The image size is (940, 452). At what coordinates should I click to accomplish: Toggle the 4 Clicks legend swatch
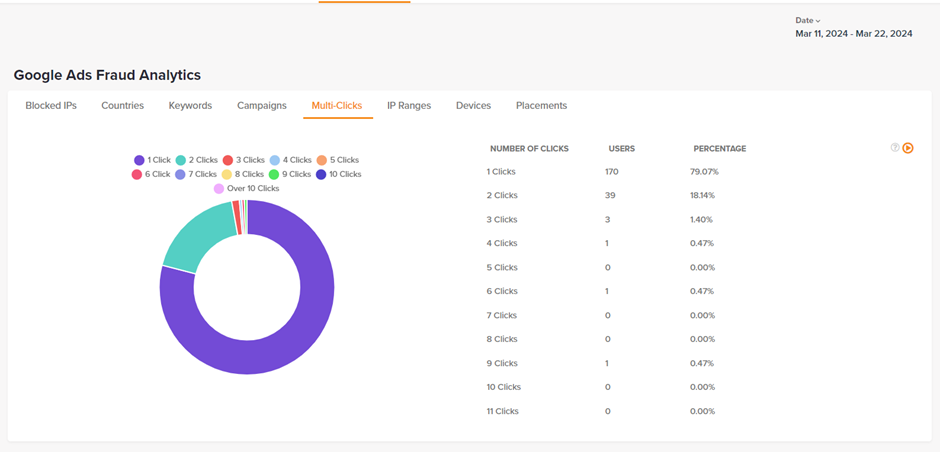275,160
